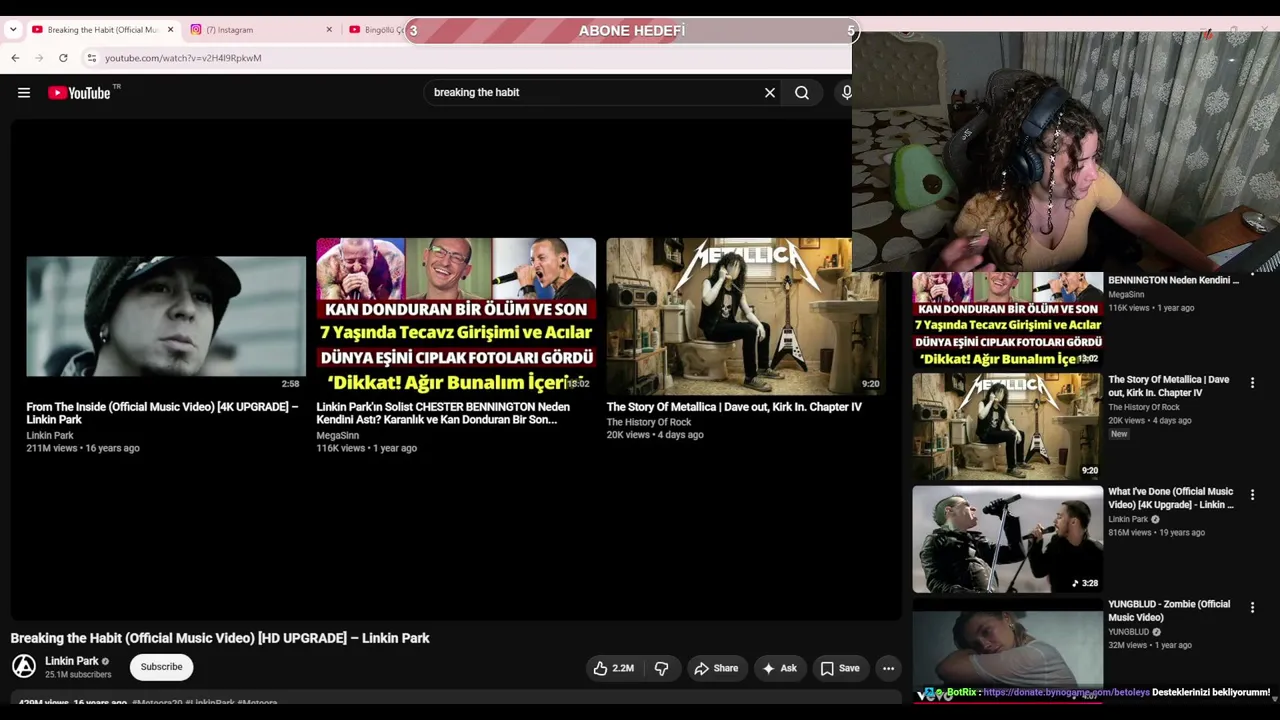Open sidebar "The Story of Metallica" title

pyautogui.click(x=1169, y=386)
